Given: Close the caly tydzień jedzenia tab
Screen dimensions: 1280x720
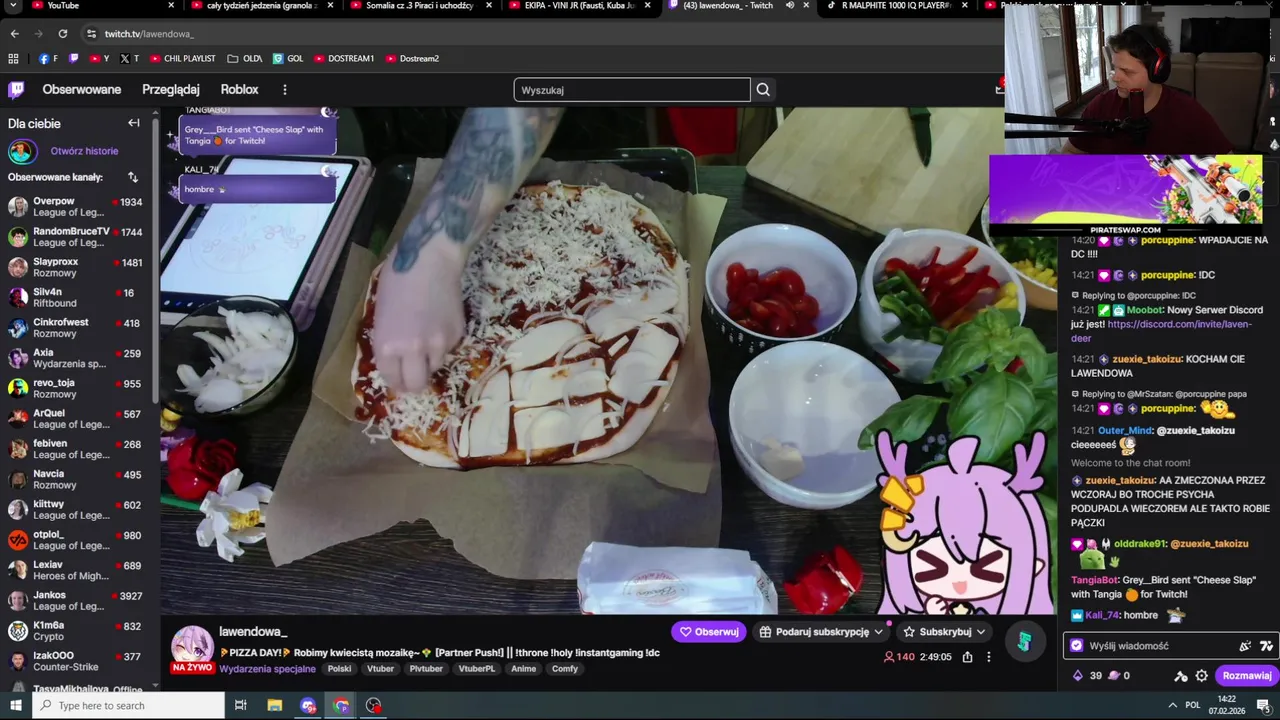Looking at the screenshot, I should (330, 5).
